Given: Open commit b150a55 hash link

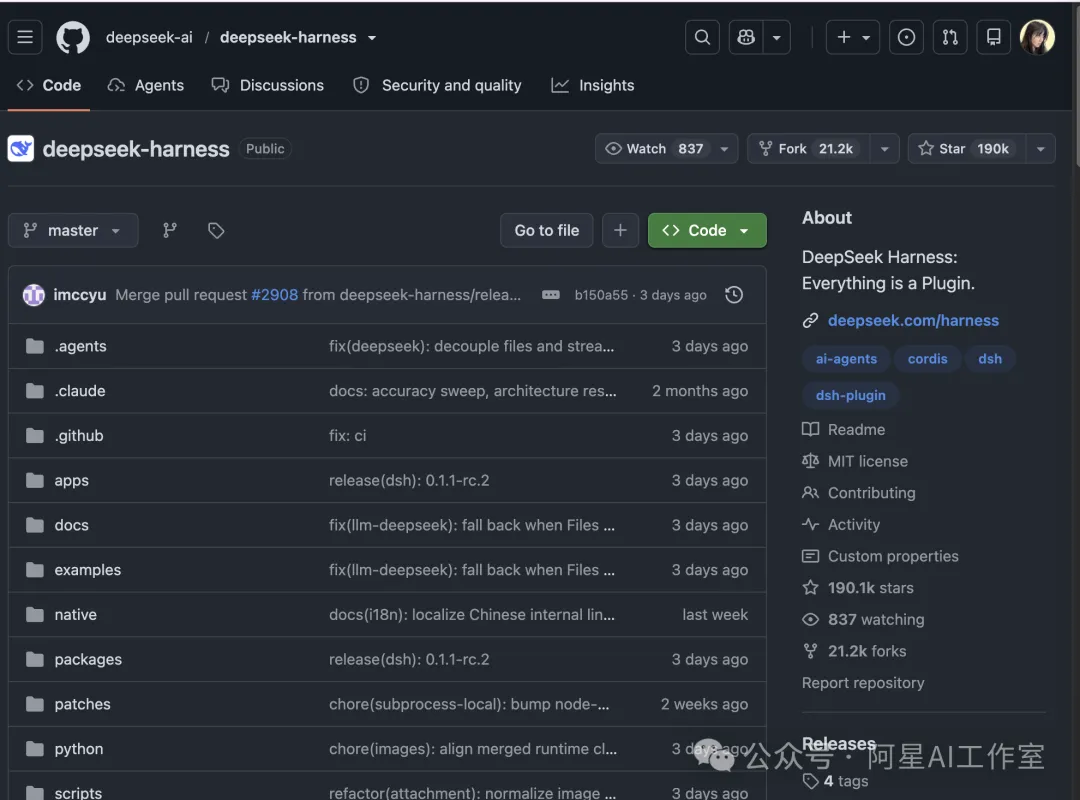Looking at the screenshot, I should pos(601,295).
